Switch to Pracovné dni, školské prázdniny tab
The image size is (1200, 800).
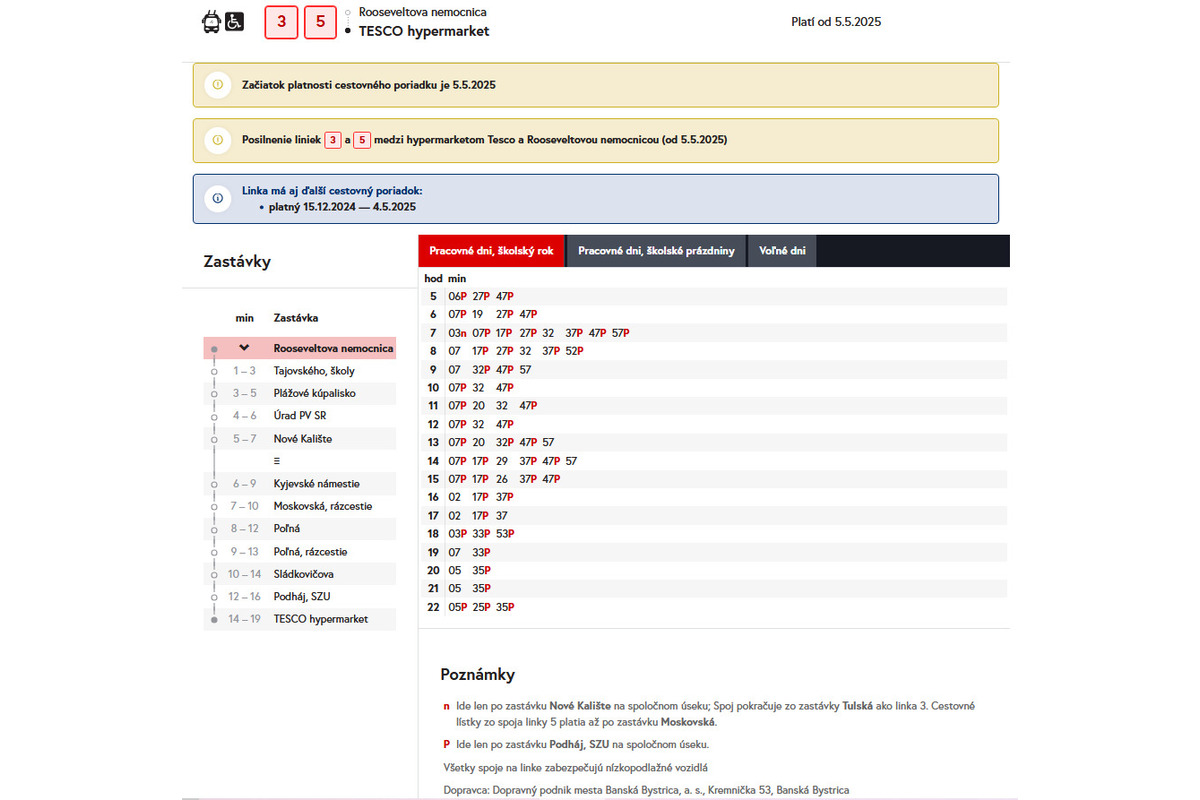(x=656, y=251)
